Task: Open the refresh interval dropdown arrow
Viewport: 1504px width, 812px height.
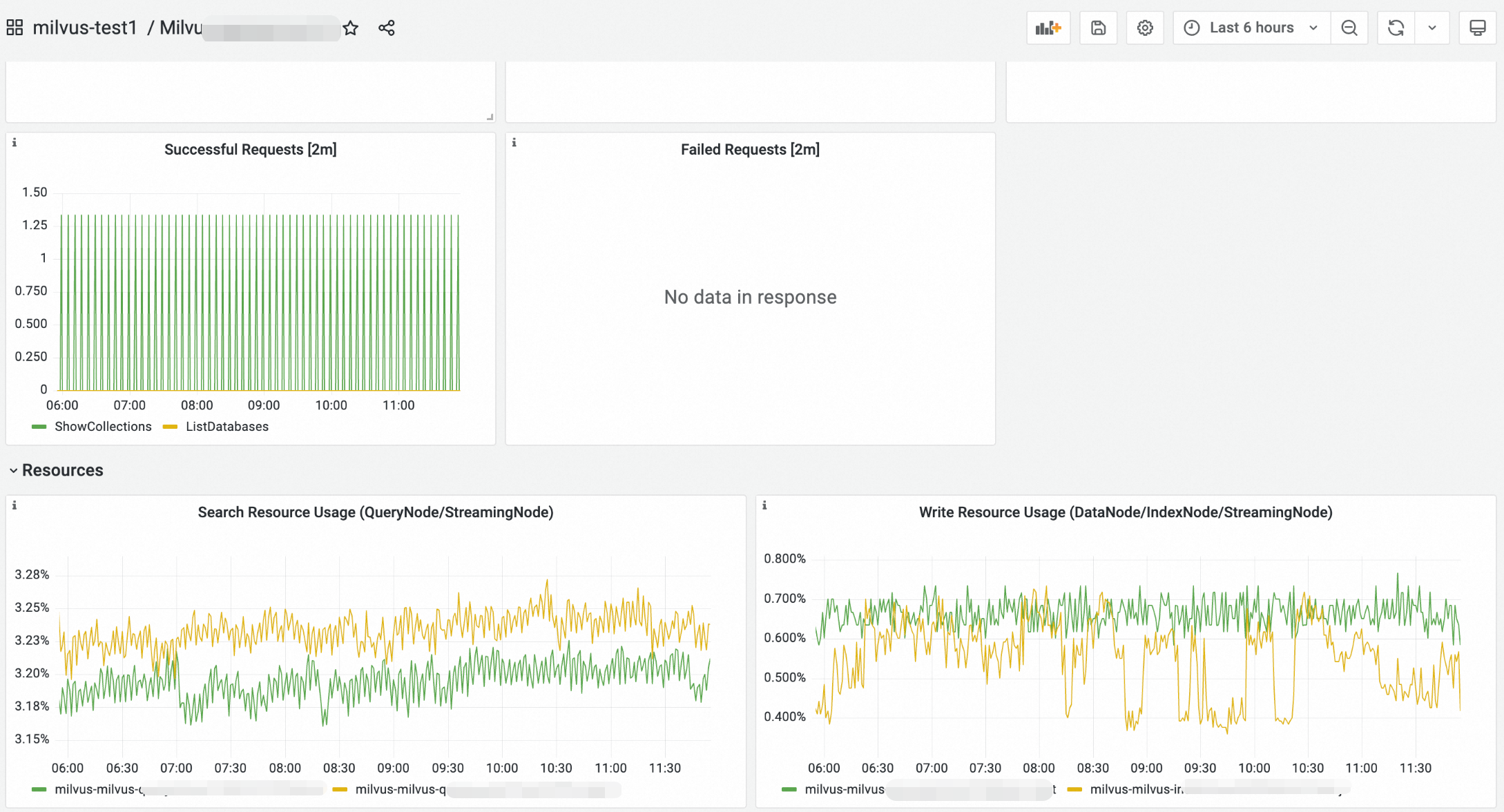Action: 1432,28
